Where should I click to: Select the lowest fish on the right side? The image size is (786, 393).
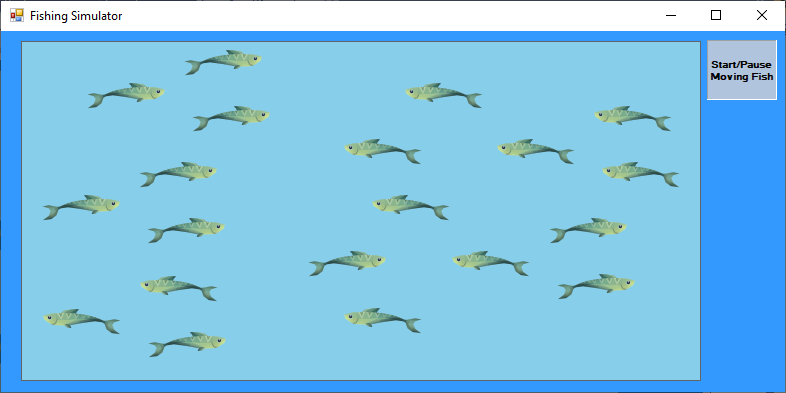coord(597,287)
